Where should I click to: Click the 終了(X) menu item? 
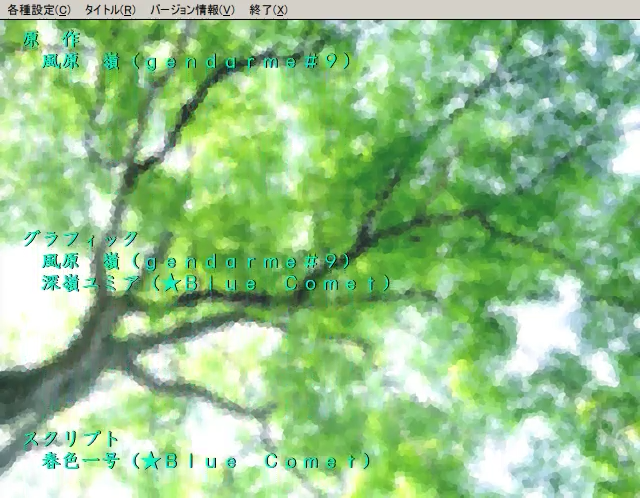[x=268, y=10]
